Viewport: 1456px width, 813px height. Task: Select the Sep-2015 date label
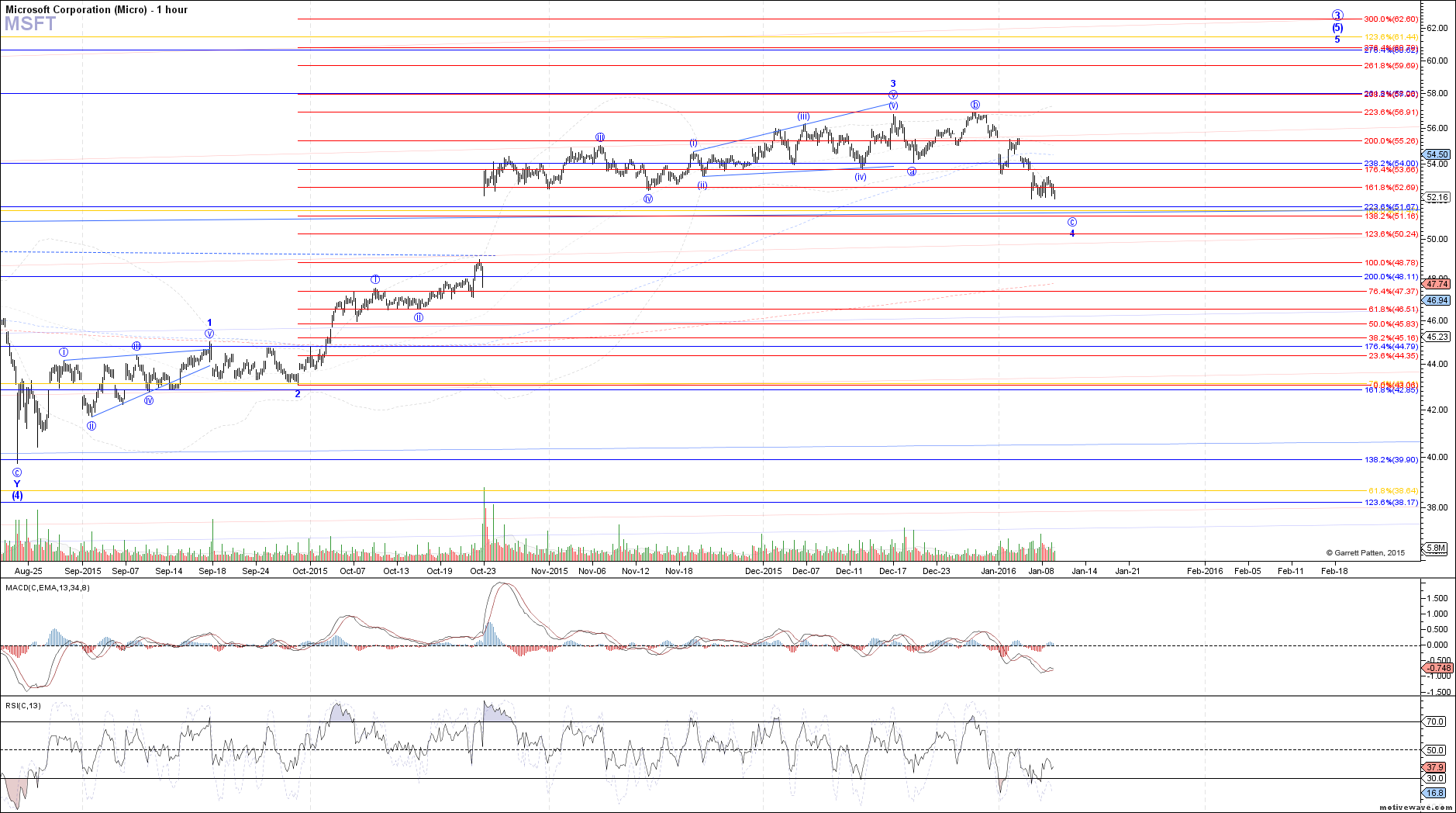click(83, 571)
